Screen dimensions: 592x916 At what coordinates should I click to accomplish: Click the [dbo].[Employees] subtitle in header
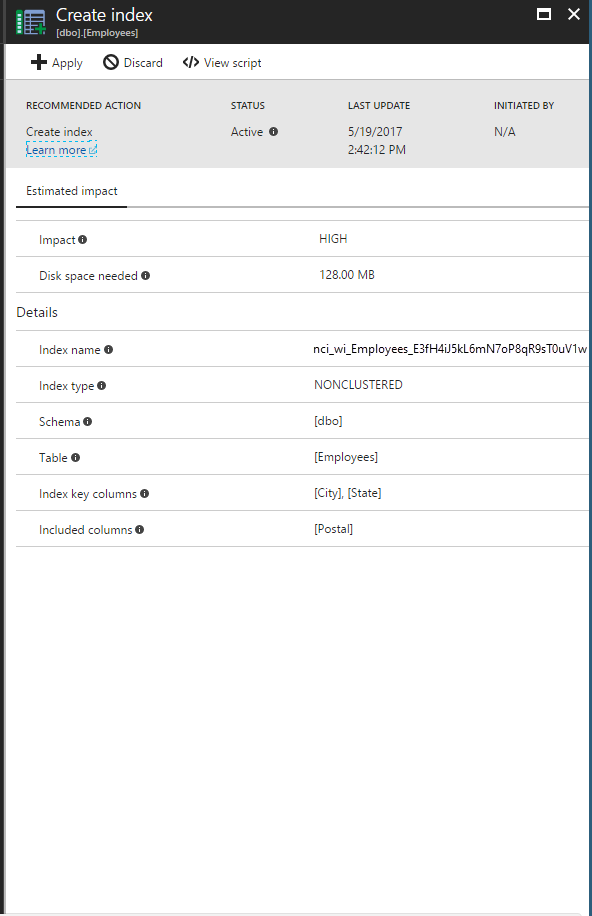click(97, 33)
